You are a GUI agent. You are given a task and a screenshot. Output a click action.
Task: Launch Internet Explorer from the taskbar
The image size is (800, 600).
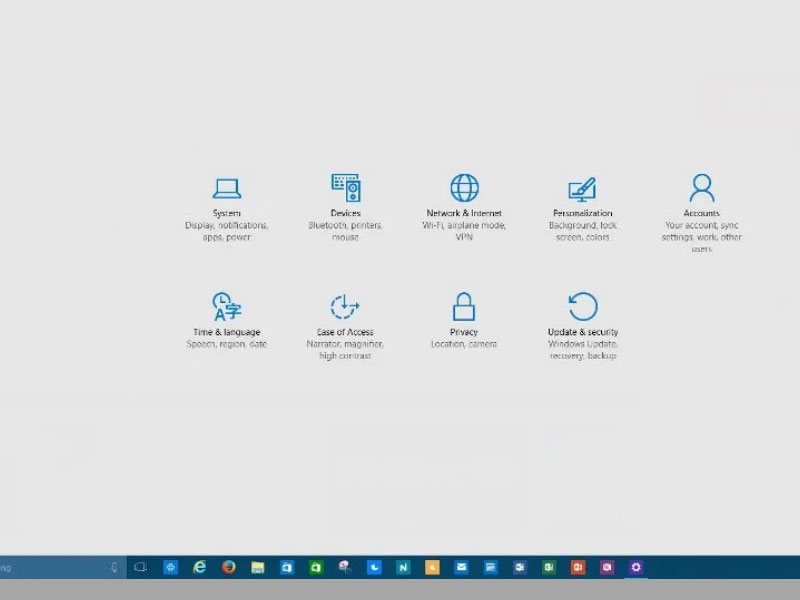[199, 567]
